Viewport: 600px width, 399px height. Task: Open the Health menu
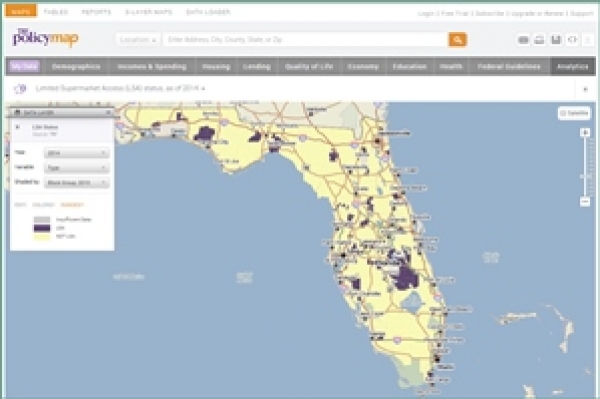(451, 67)
